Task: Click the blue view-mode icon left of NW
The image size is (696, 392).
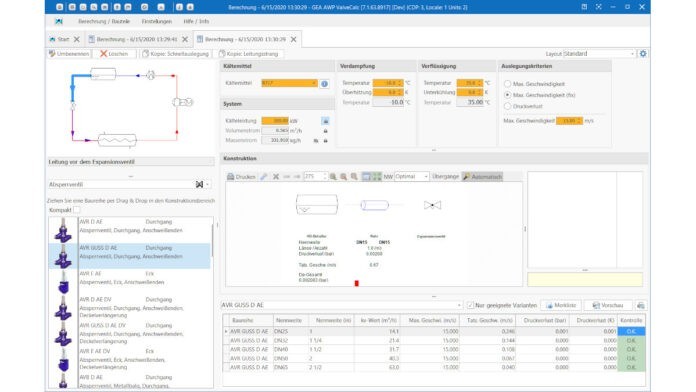Action: (x=366, y=177)
